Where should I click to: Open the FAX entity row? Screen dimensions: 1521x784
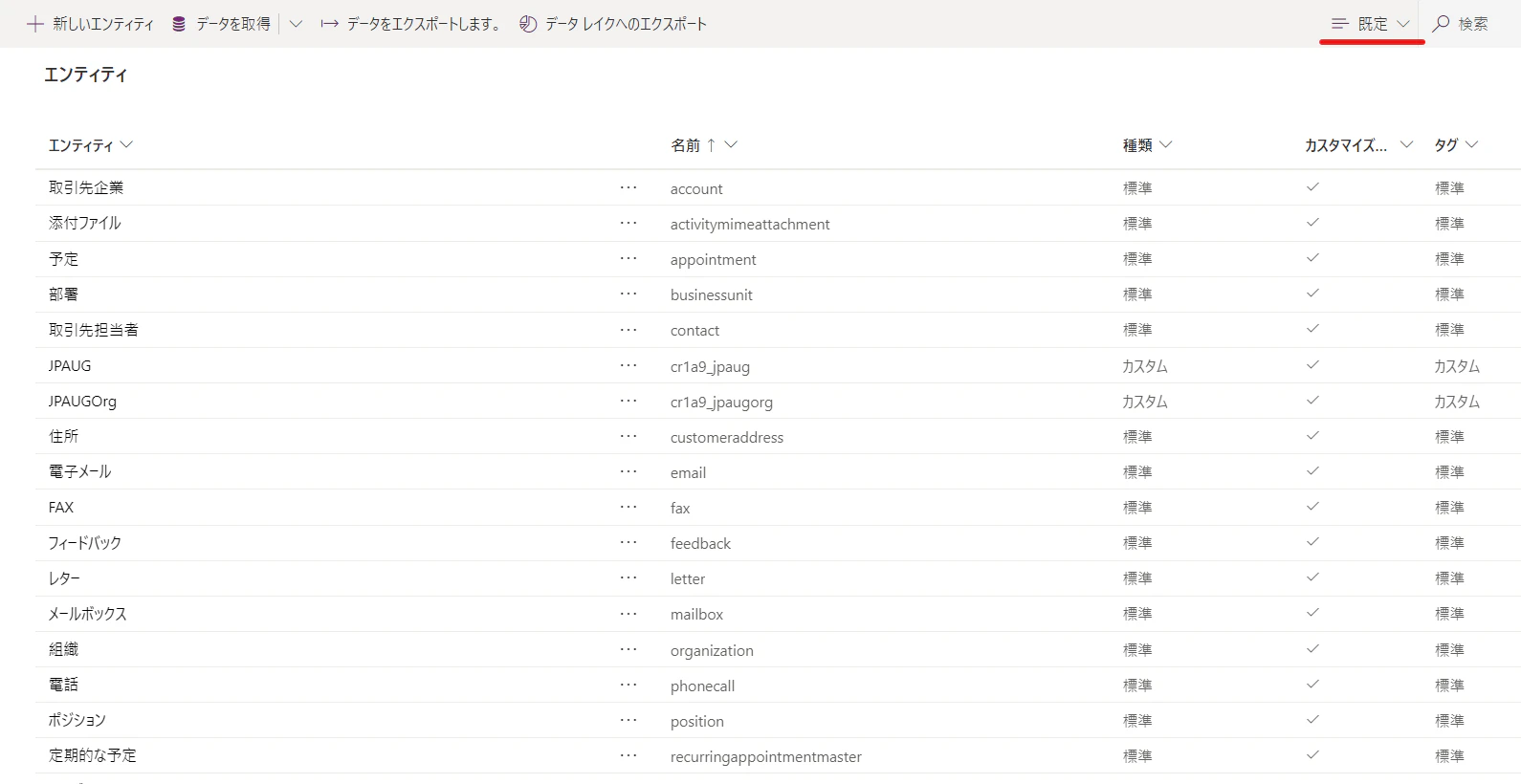pyautogui.click(x=778, y=507)
